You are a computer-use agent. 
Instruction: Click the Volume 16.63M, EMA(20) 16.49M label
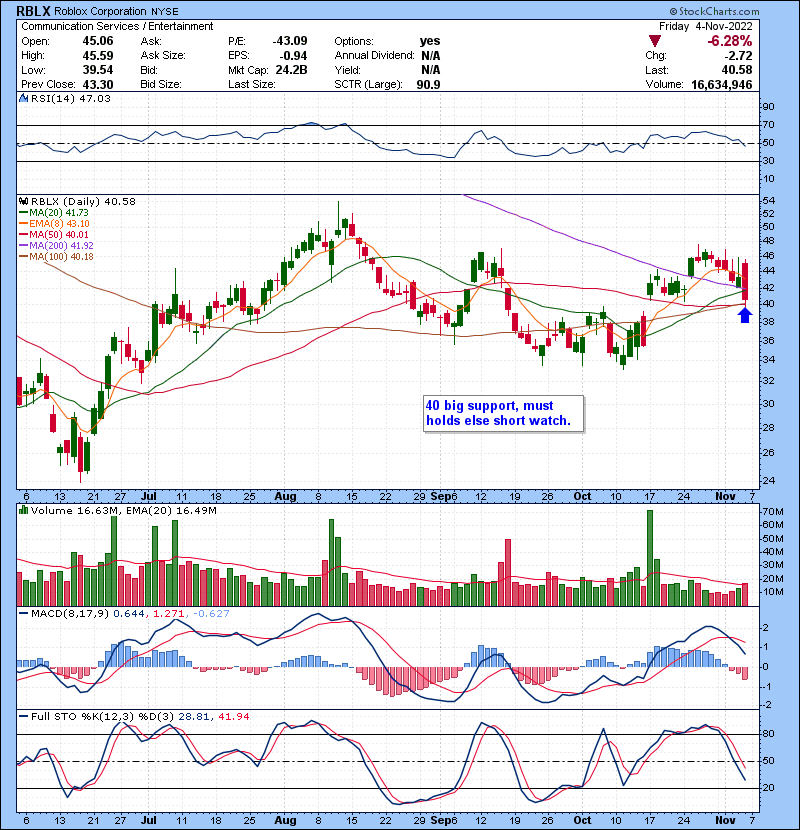coord(124,511)
